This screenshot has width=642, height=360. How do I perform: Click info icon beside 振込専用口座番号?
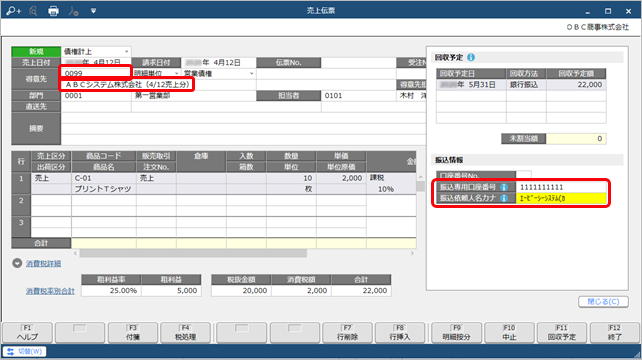coord(504,187)
